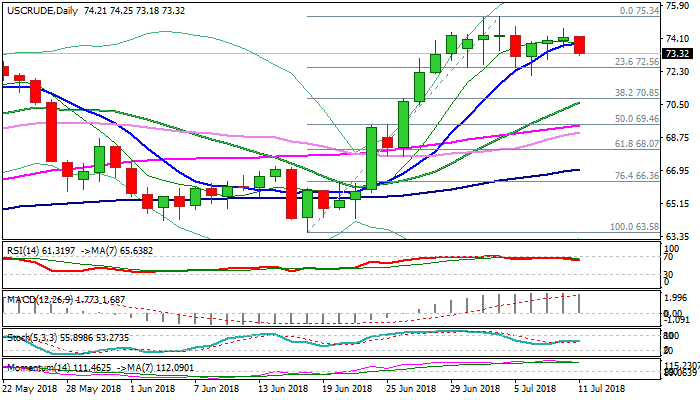Select the Momentum(14) indicator label
Image resolution: width=700 pixels, height=400 pixels.
(x=32, y=368)
